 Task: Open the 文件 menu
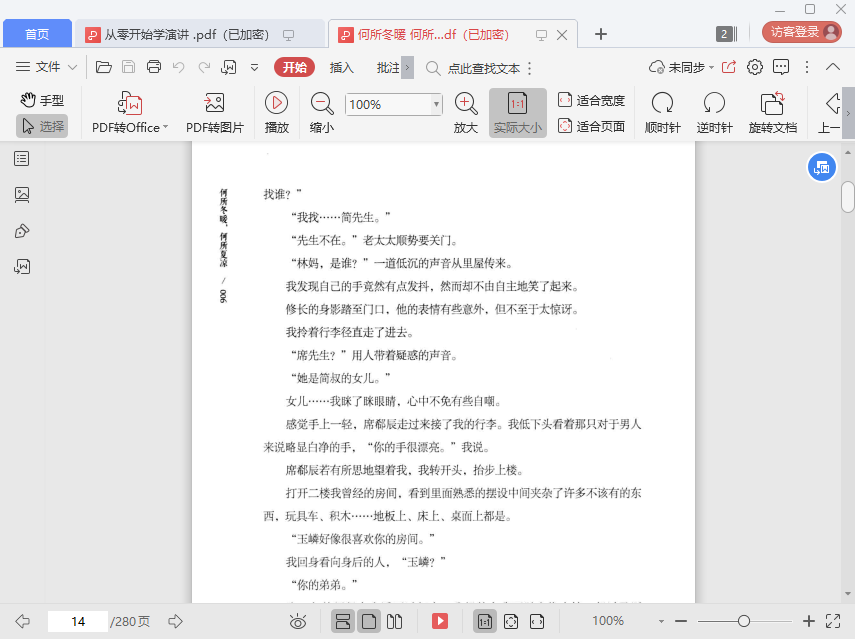tap(46, 67)
